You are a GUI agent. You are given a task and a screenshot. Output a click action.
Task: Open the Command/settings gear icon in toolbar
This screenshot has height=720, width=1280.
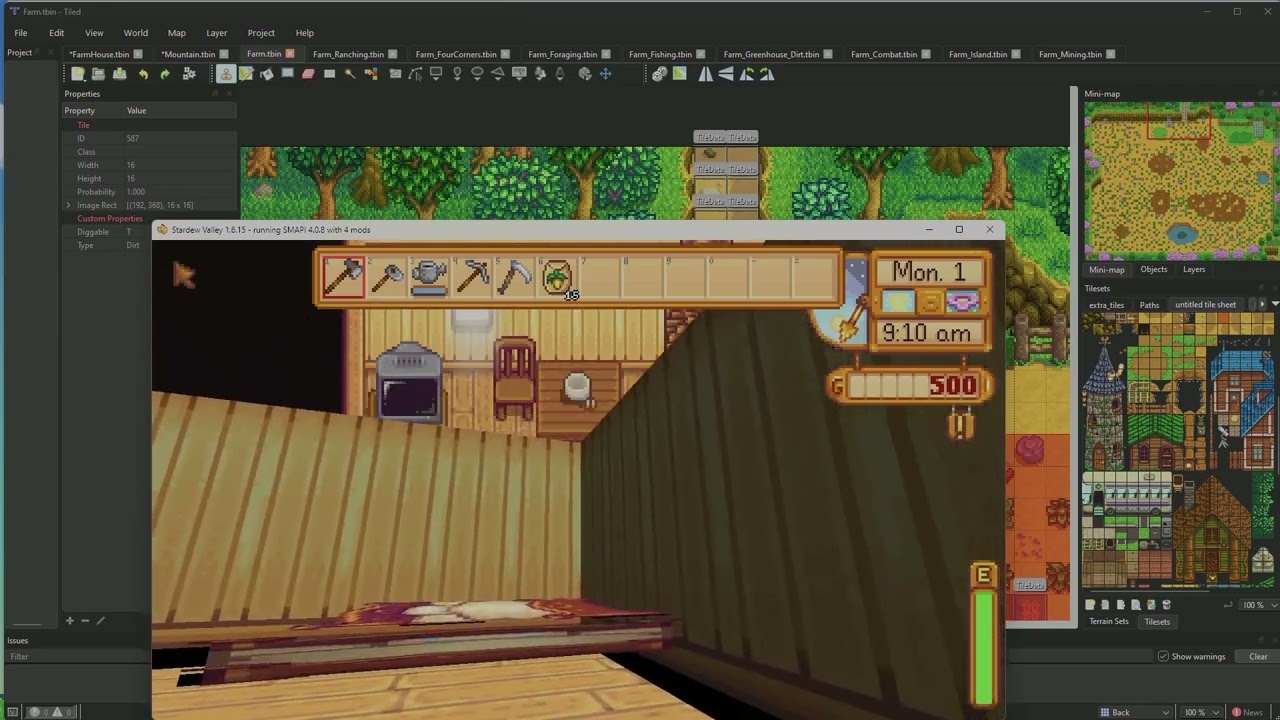click(189, 74)
